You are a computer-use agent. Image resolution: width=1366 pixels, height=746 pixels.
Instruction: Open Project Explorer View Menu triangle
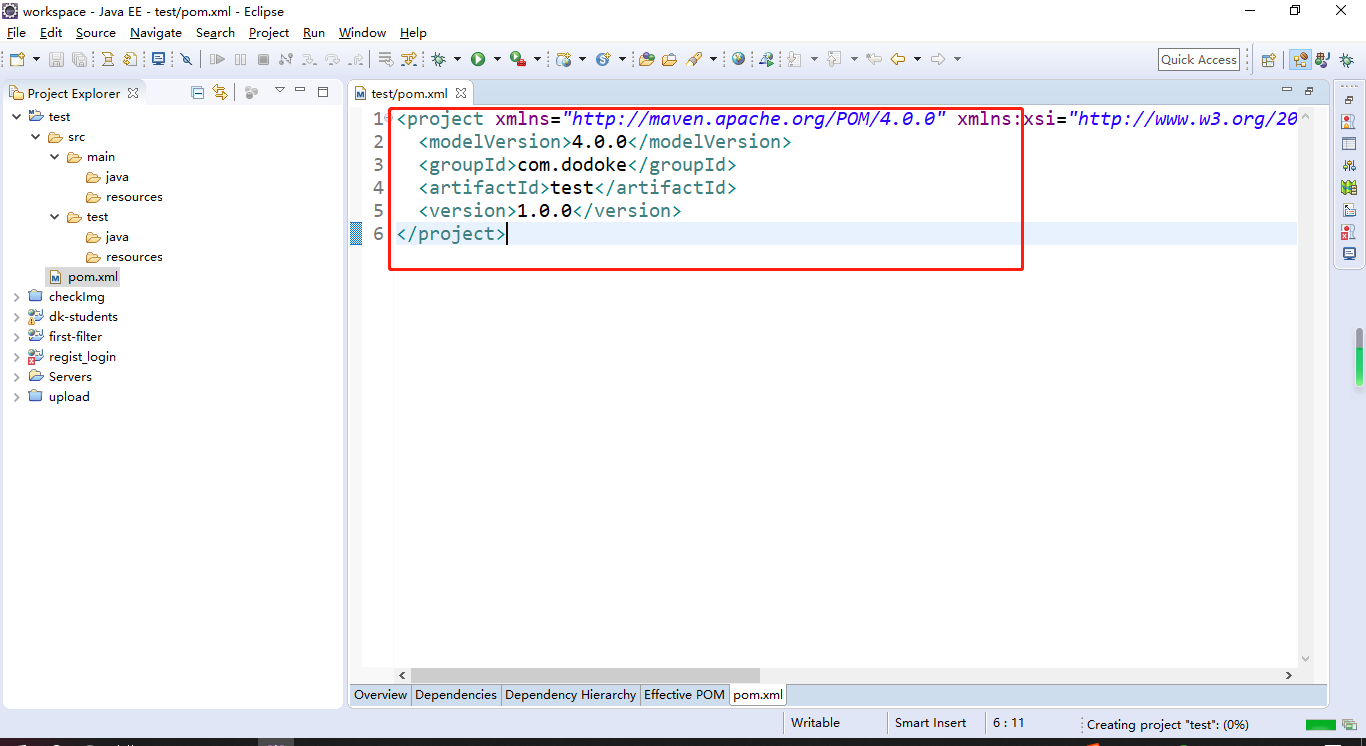pyautogui.click(x=280, y=91)
